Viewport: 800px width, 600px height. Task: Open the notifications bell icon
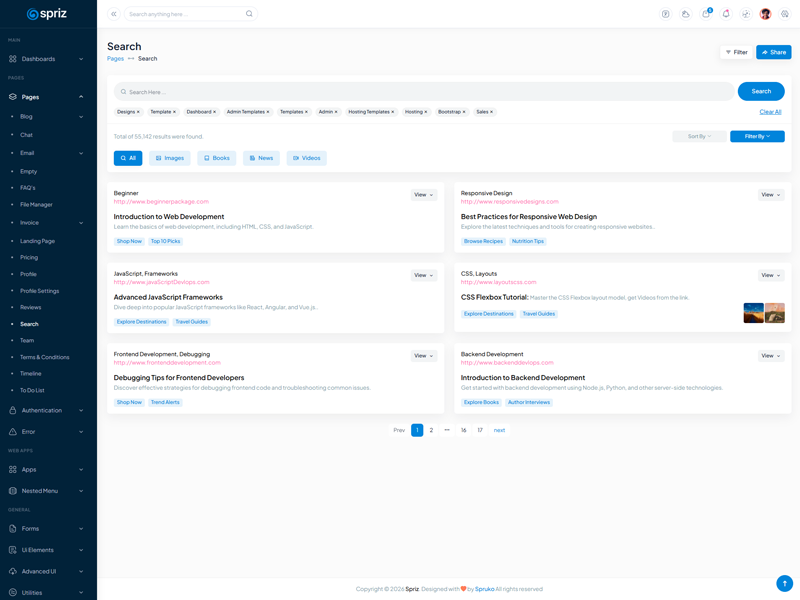tap(726, 14)
